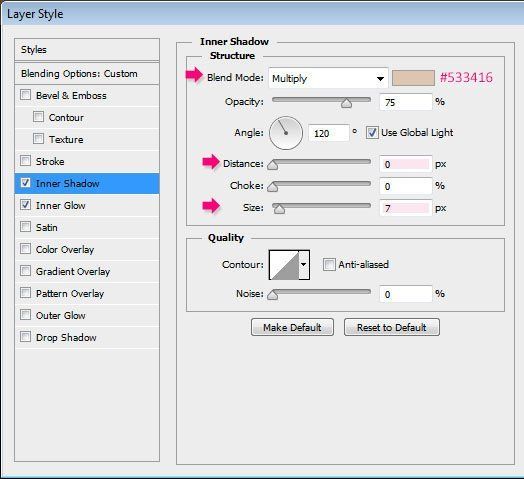Viewport: 524px width, 479px height.
Task: Click the Size slider handle
Action: [279, 209]
